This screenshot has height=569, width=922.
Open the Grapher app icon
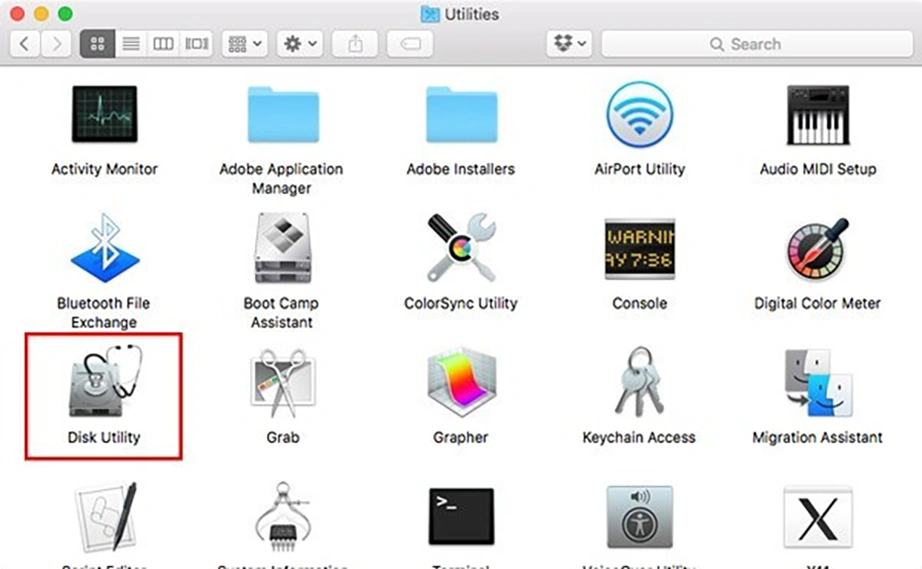pos(462,382)
